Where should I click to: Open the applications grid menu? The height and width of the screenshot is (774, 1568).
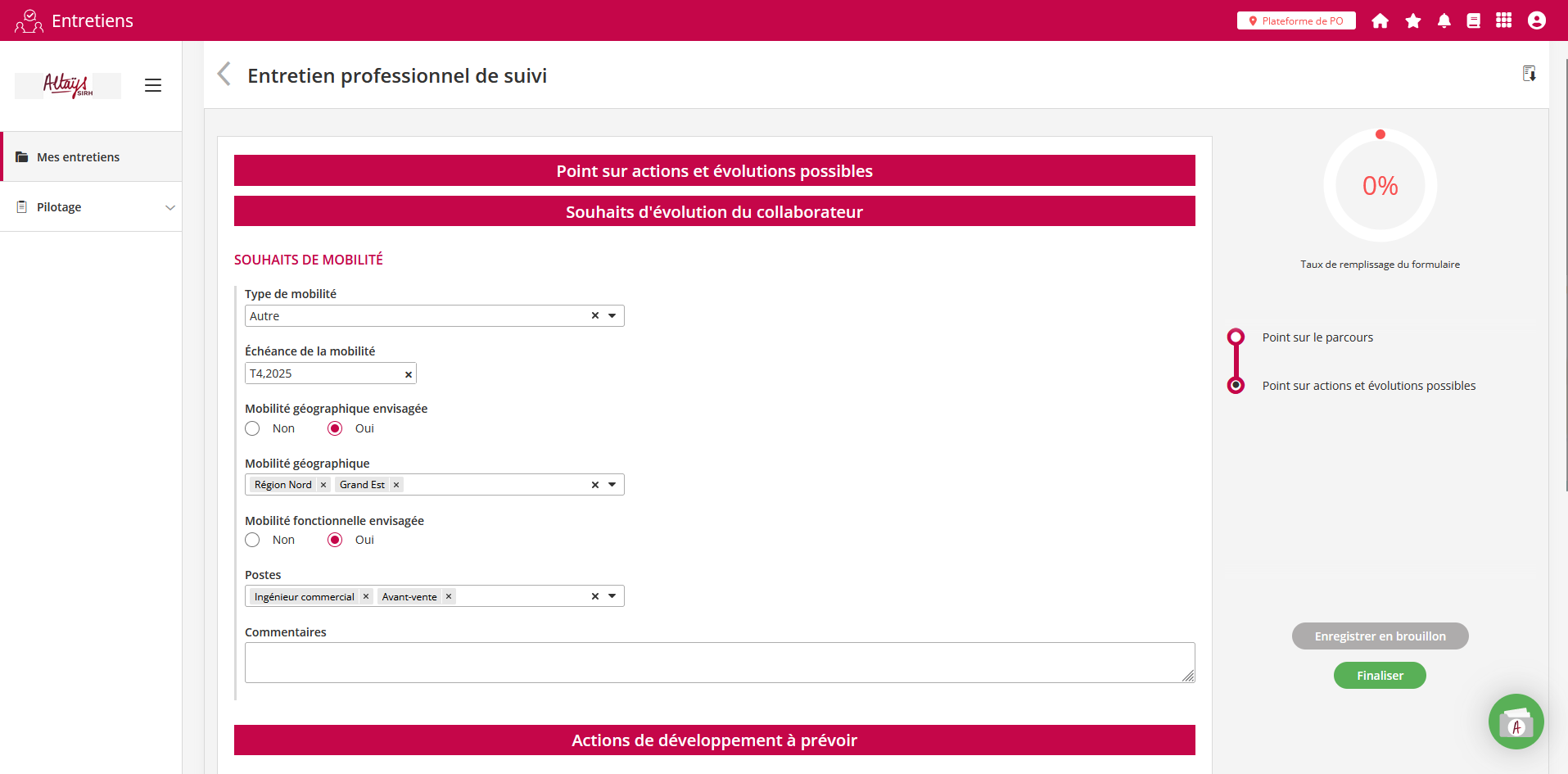tap(1503, 20)
